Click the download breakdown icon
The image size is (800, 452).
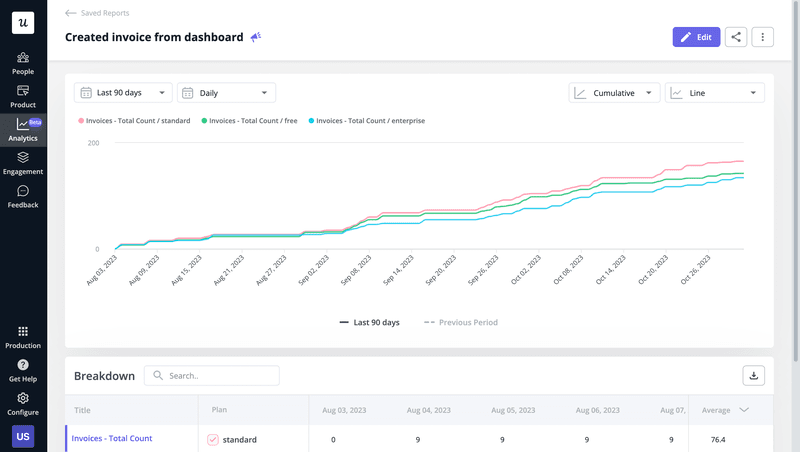[753, 375]
